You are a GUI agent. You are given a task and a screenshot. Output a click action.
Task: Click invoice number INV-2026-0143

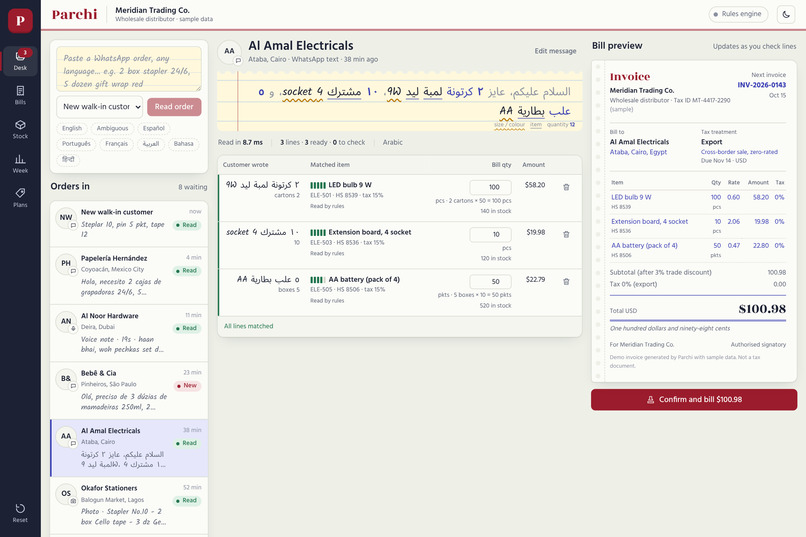click(x=761, y=85)
